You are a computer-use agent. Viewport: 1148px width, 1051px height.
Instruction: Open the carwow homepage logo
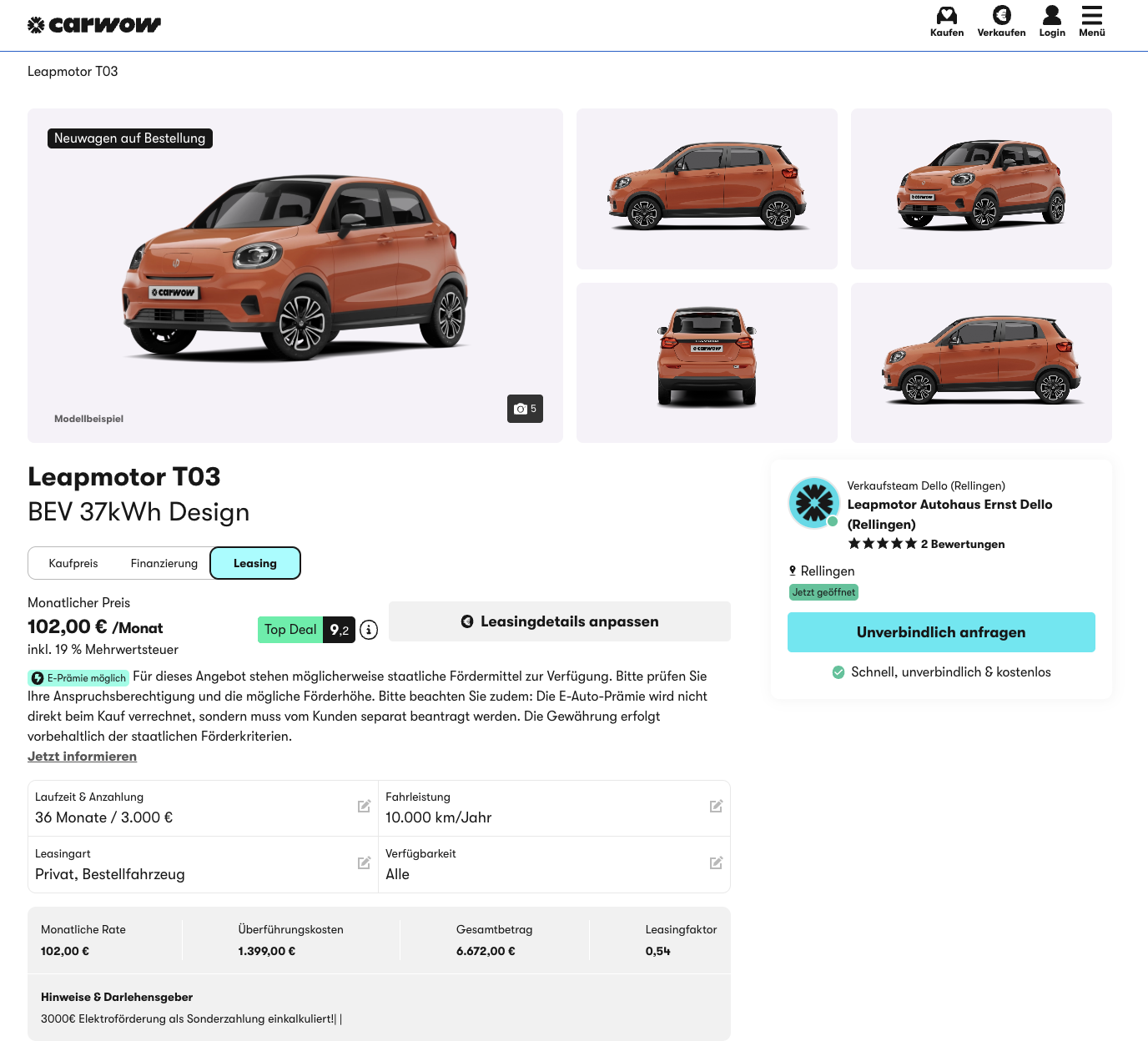[x=94, y=25]
